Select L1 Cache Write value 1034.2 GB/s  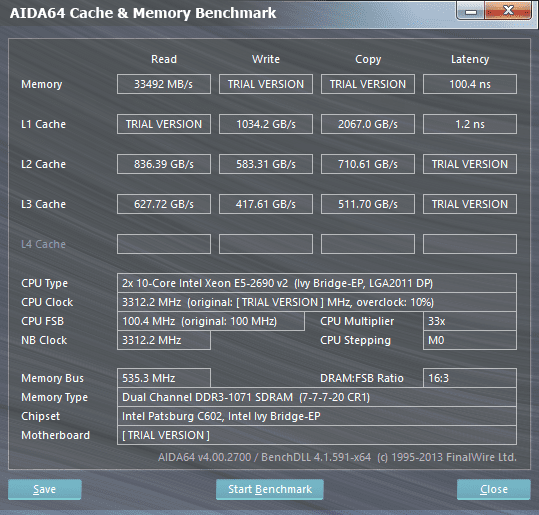tap(266, 124)
